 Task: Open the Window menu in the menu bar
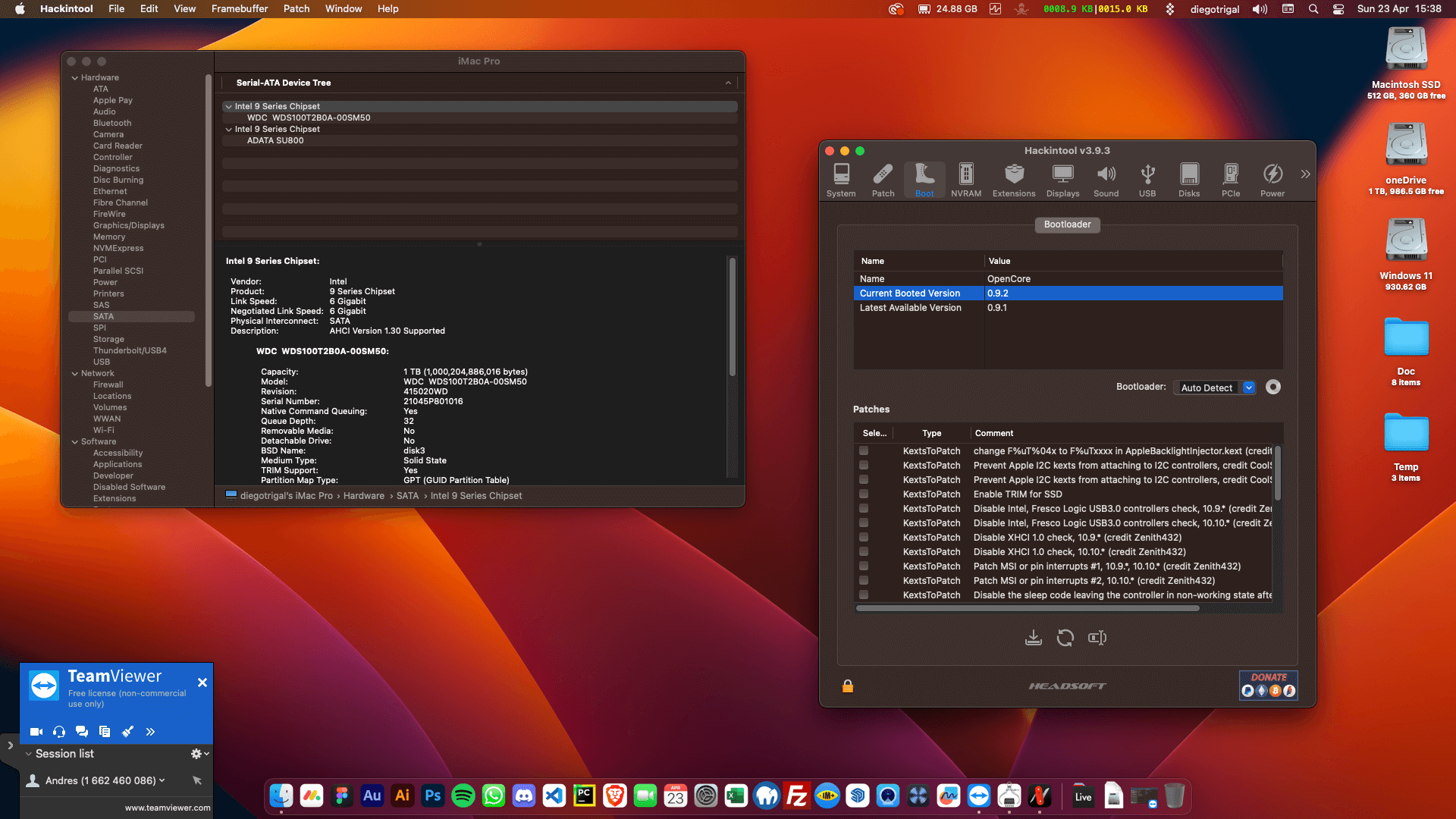coord(344,9)
